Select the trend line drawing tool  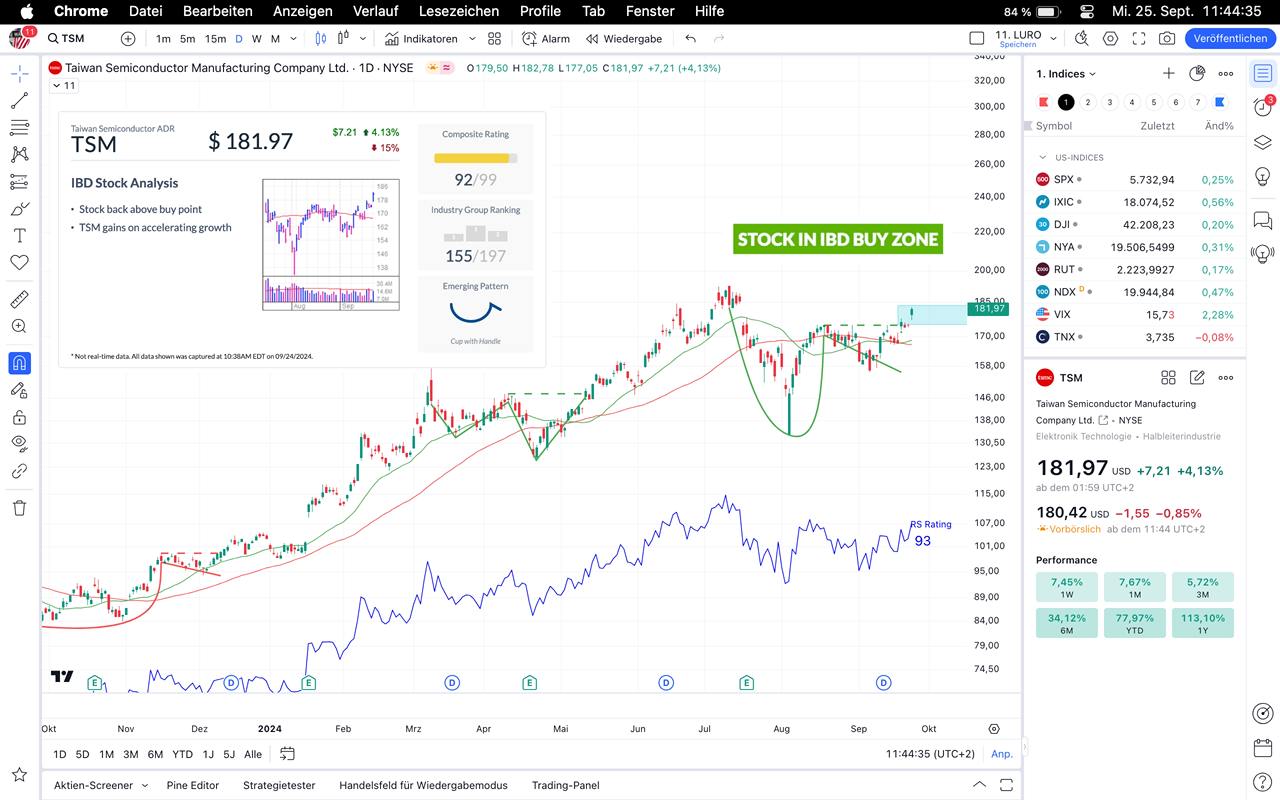[19, 101]
